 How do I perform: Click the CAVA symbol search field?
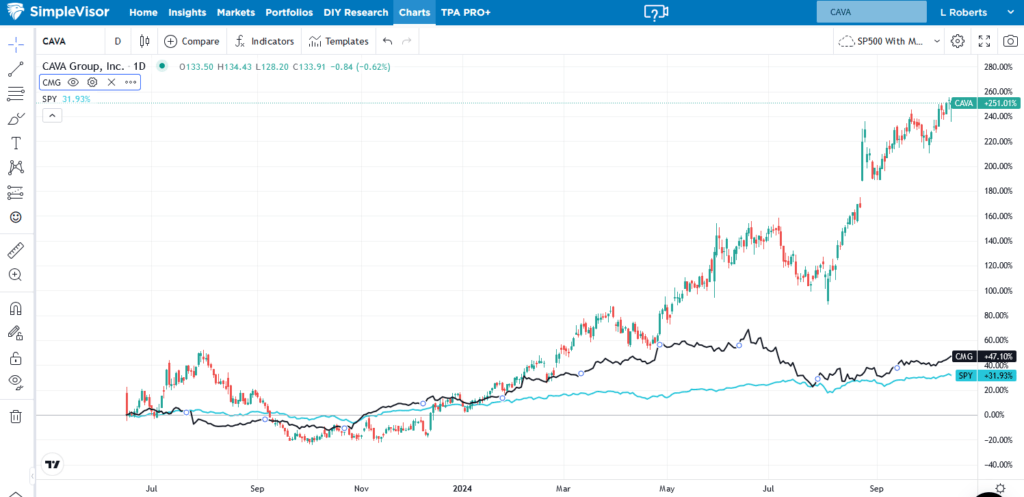point(71,41)
